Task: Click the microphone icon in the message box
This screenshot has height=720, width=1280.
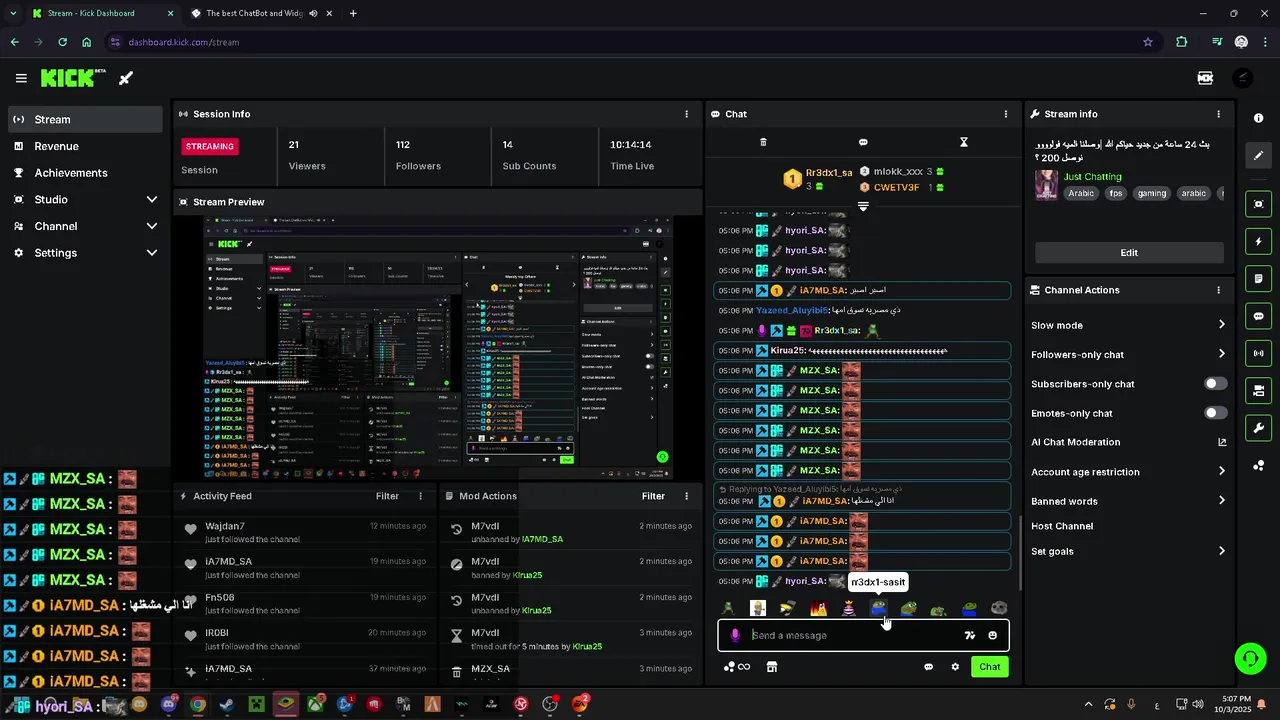Action: (735, 635)
